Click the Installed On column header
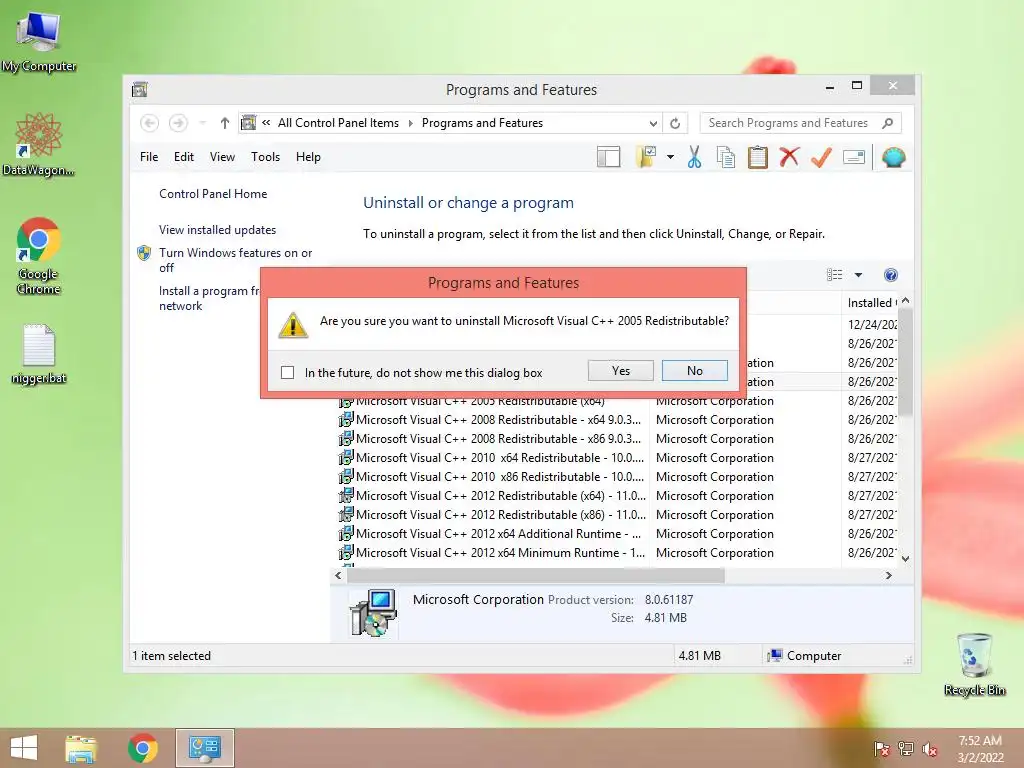1024x768 pixels. tap(872, 303)
